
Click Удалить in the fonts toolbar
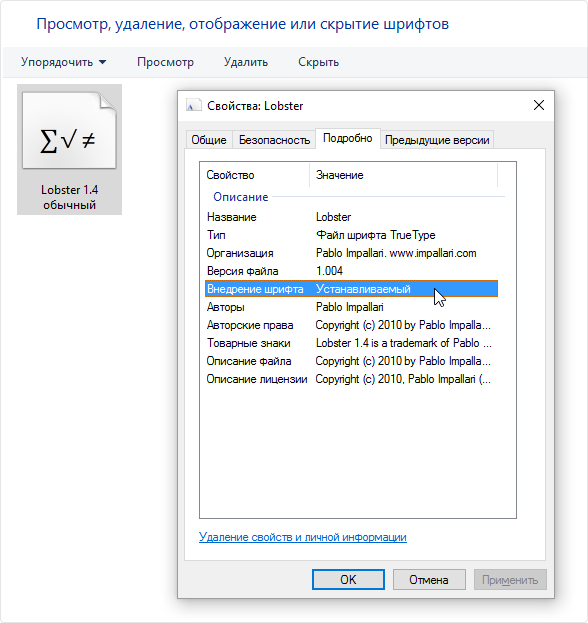[x=246, y=62]
